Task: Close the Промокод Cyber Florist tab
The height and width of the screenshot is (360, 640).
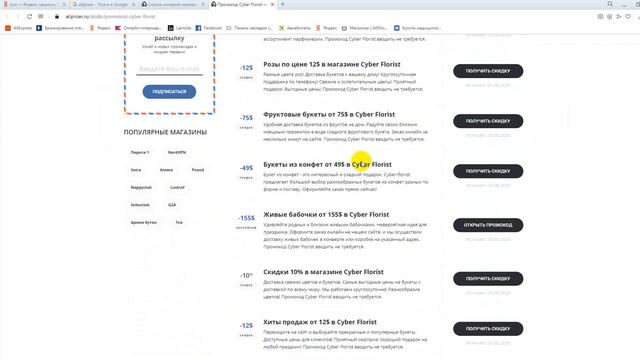Action: [x=273, y=4]
